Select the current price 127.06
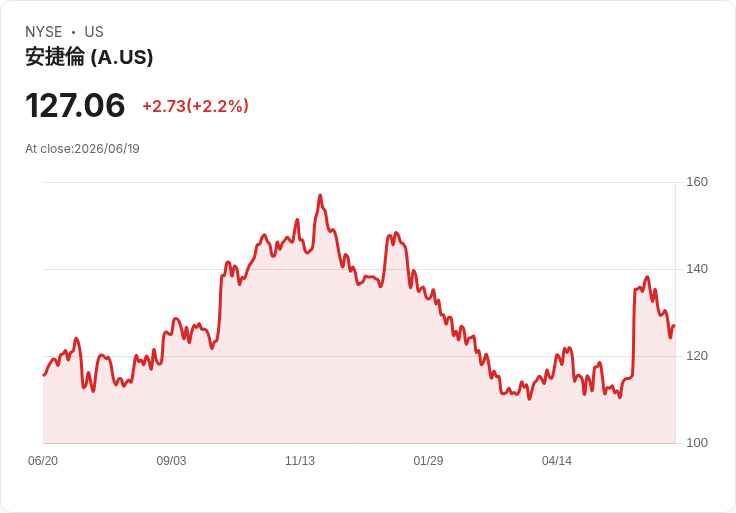The width and height of the screenshot is (736, 513). pos(75,105)
